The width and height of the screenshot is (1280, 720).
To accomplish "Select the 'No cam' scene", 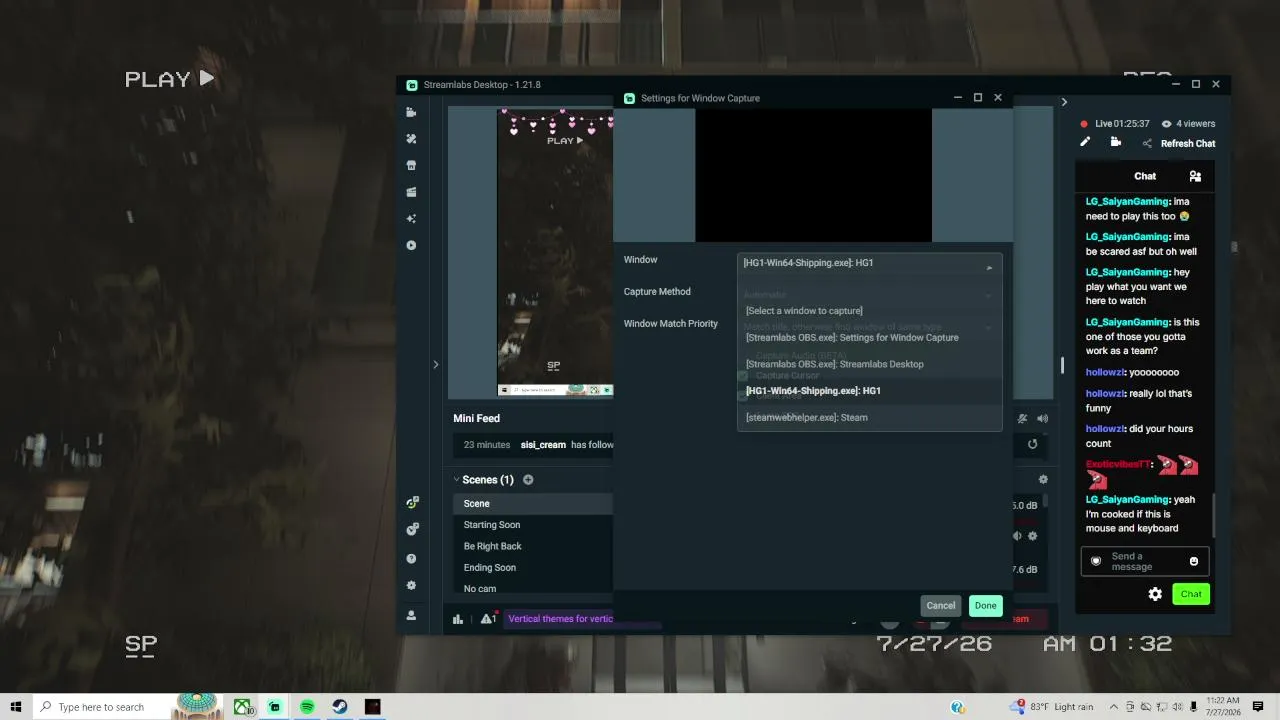I will pos(533,589).
